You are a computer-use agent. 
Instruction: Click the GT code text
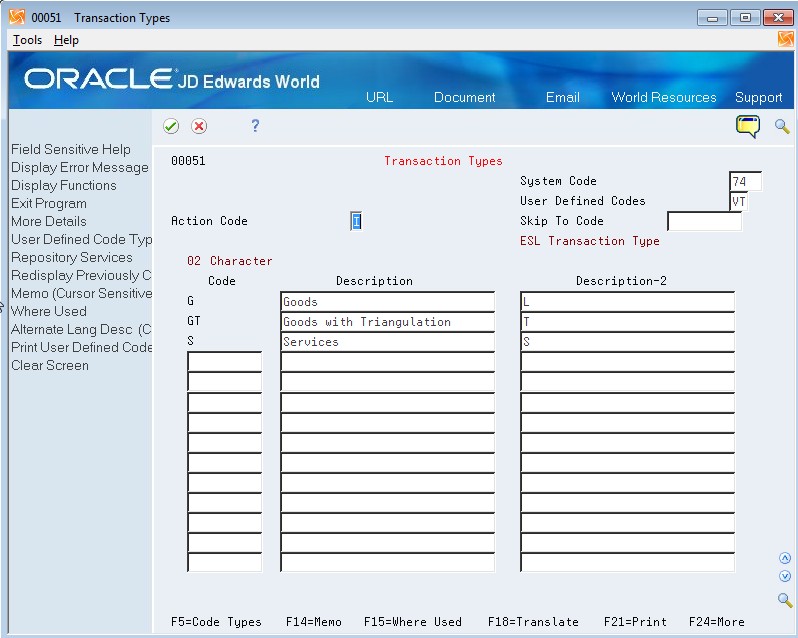[194, 321]
